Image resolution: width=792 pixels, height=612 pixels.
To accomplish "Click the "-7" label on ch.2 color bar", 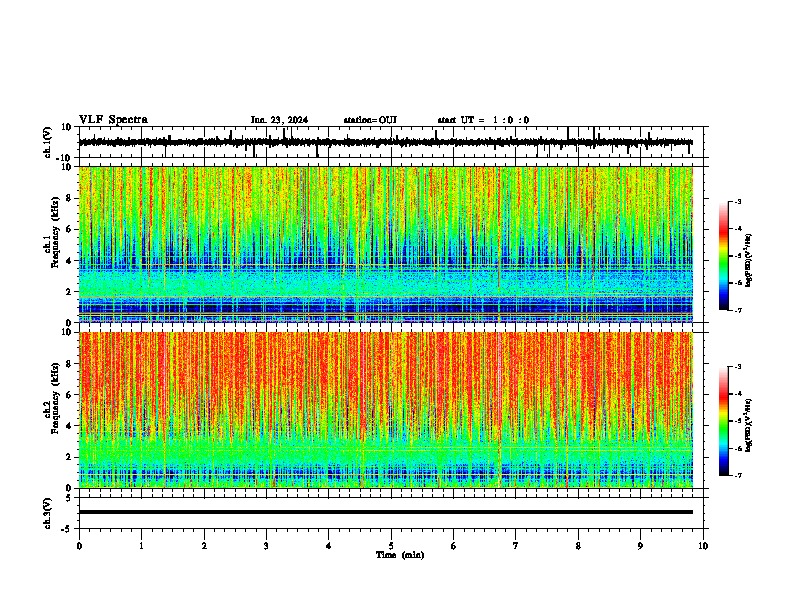I will point(738,475).
